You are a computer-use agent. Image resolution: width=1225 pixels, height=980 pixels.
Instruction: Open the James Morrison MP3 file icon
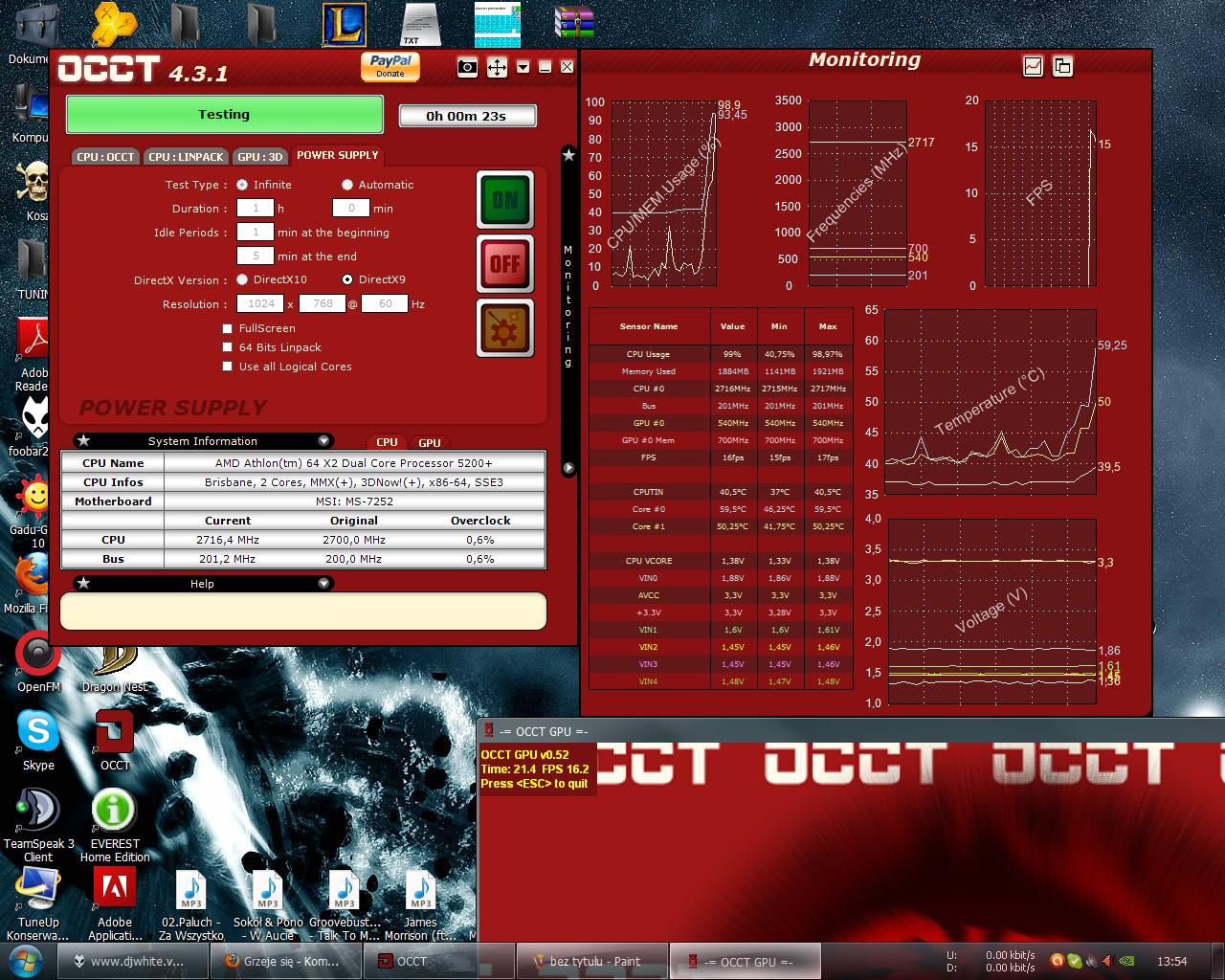420,906
